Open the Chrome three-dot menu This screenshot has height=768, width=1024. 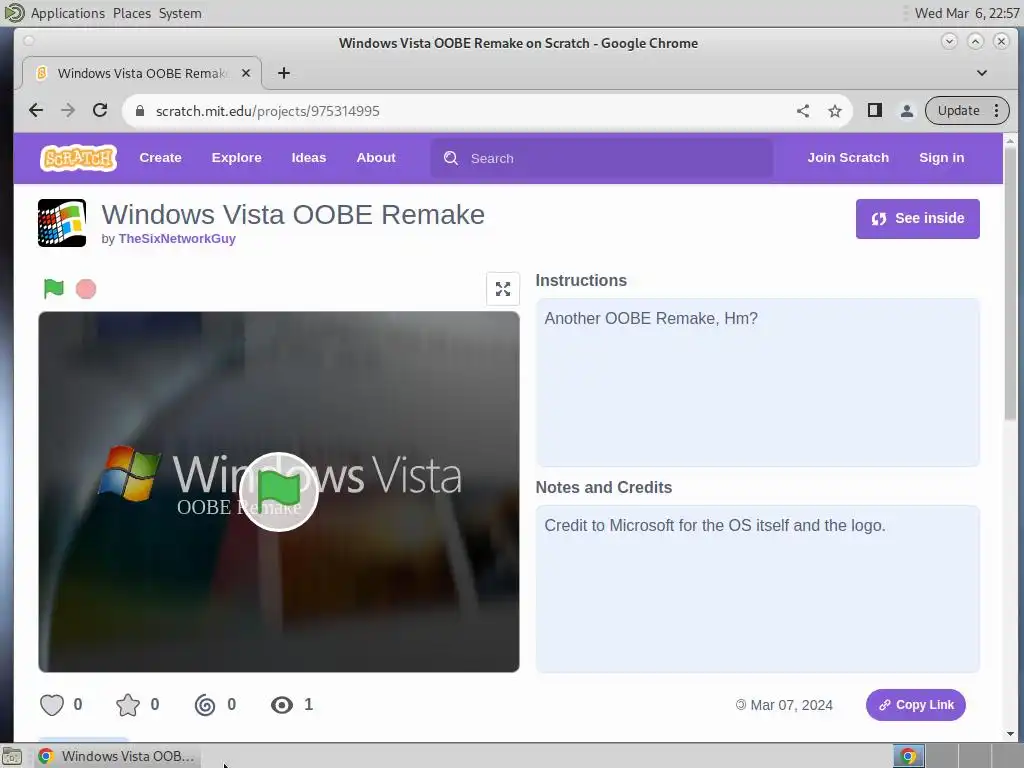point(997,110)
